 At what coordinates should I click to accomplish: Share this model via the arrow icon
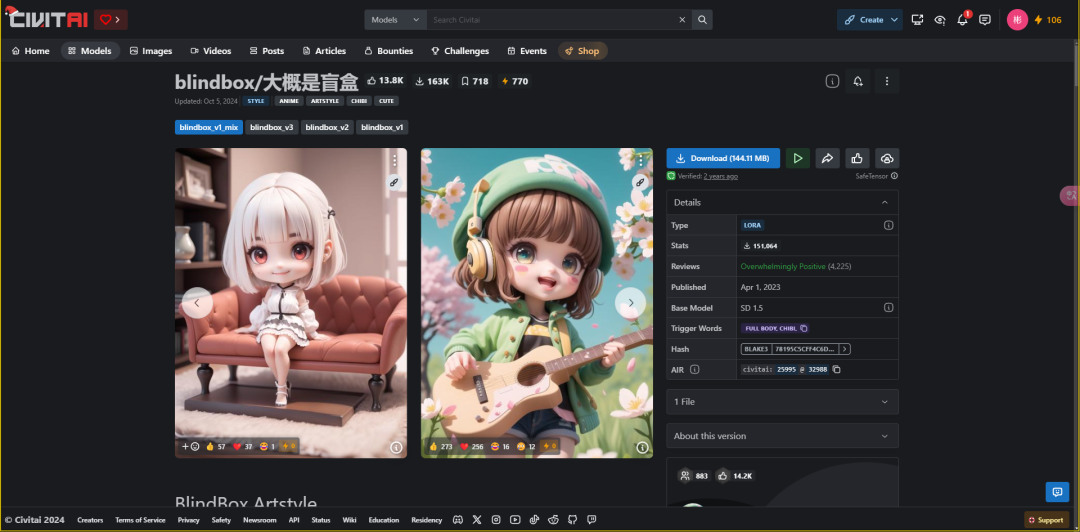pos(827,158)
